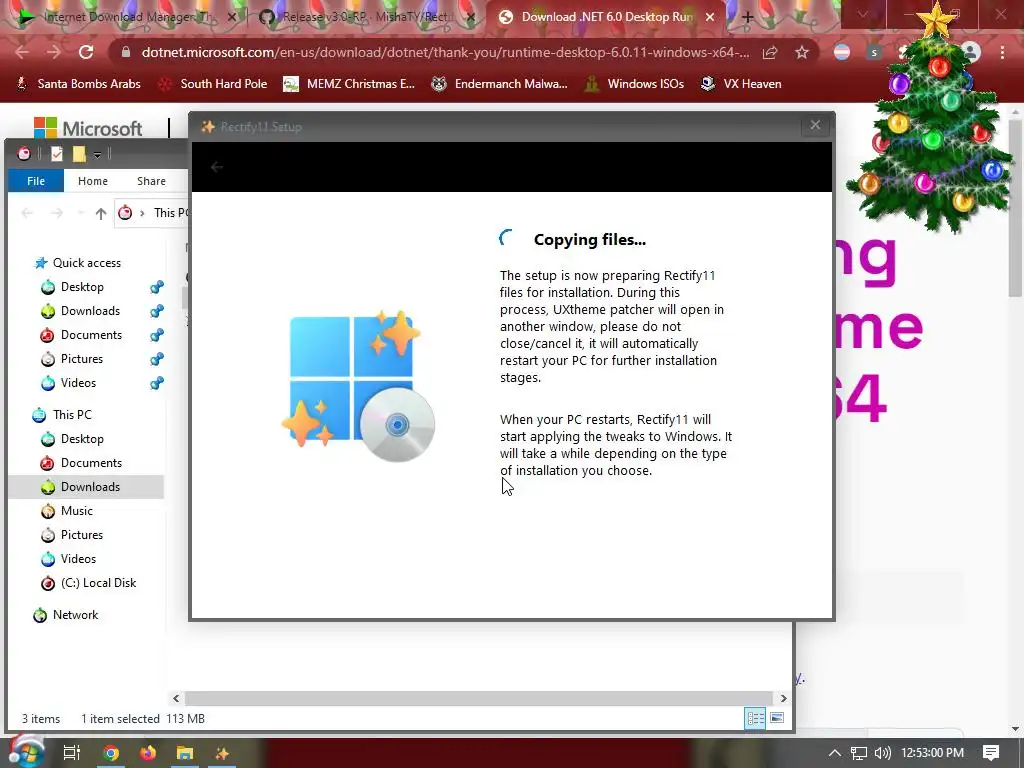
Task: Open MEMZ Christmas bookmark
Action: point(349,84)
